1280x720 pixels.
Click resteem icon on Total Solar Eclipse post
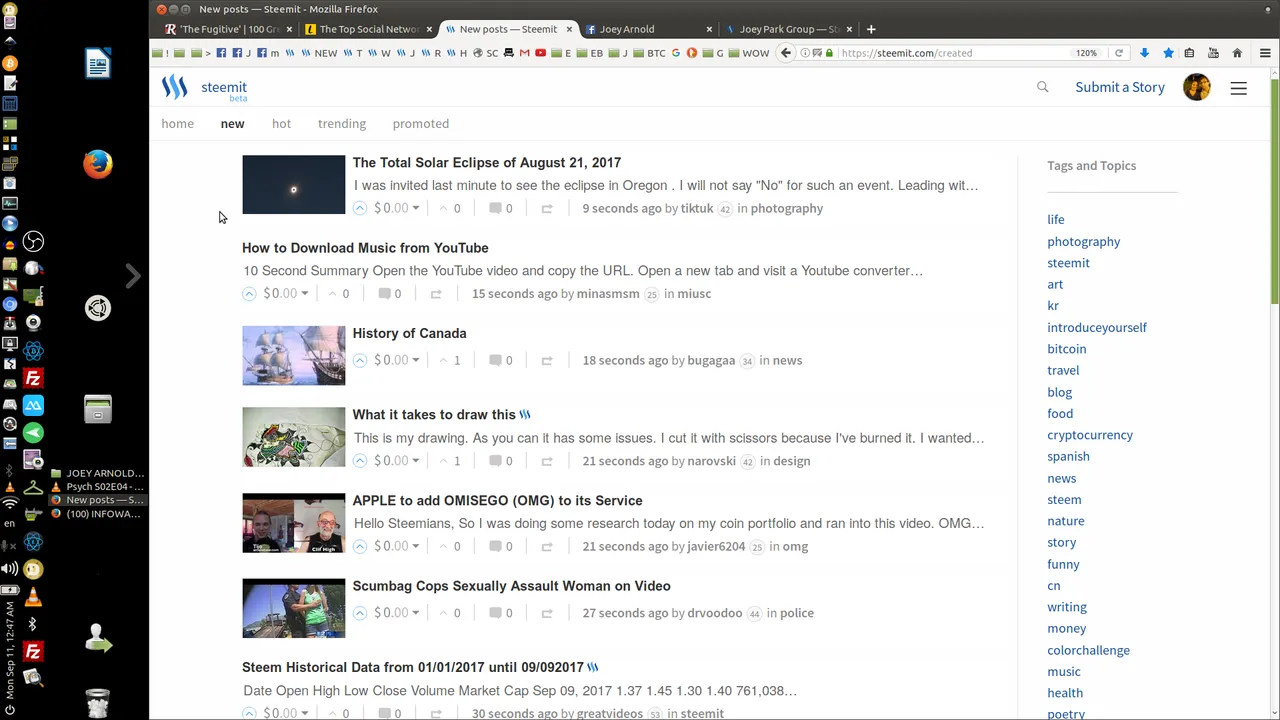click(x=547, y=209)
